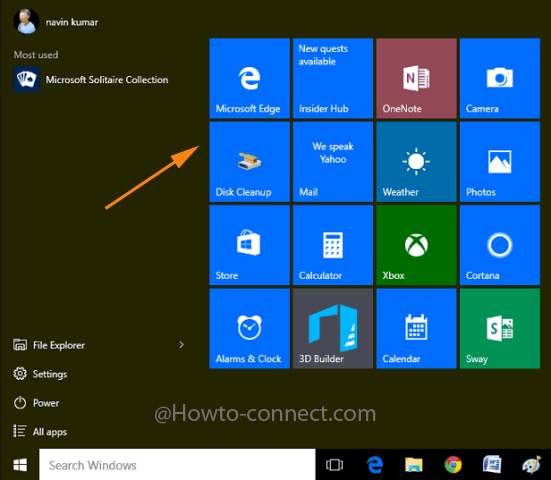Open File Explorer from the taskbar
Image resolution: width=551 pixels, height=480 pixels.
pyautogui.click(x=414, y=465)
